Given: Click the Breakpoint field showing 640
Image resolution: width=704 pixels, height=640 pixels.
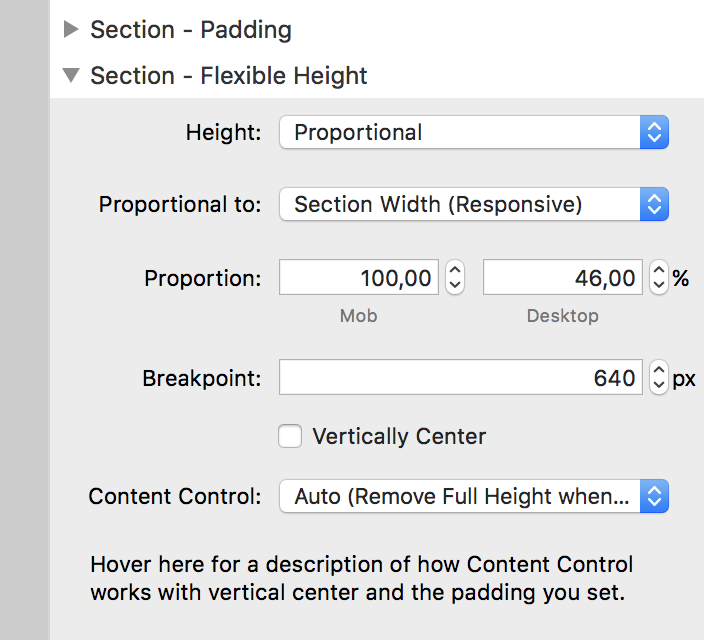Looking at the screenshot, I should 460,378.
